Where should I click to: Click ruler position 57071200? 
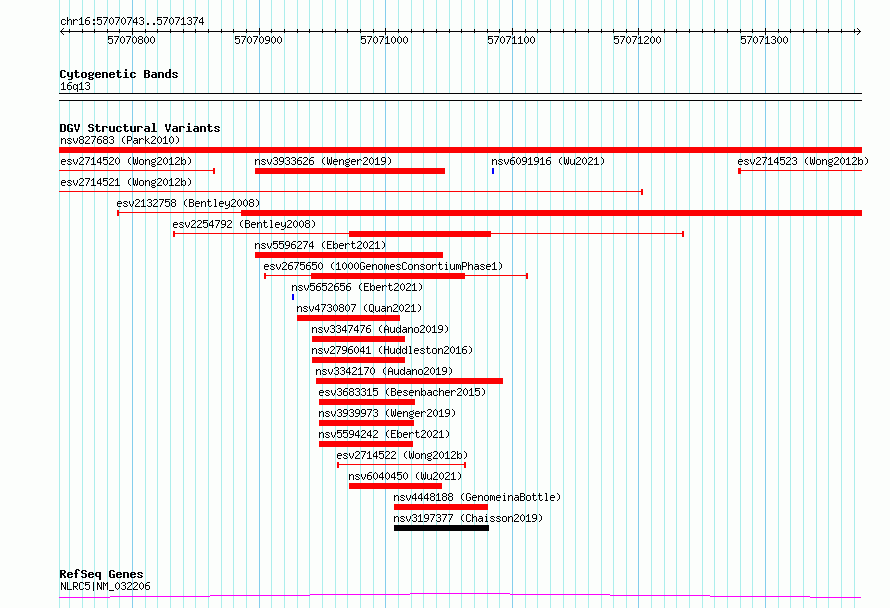pyautogui.click(x=637, y=40)
